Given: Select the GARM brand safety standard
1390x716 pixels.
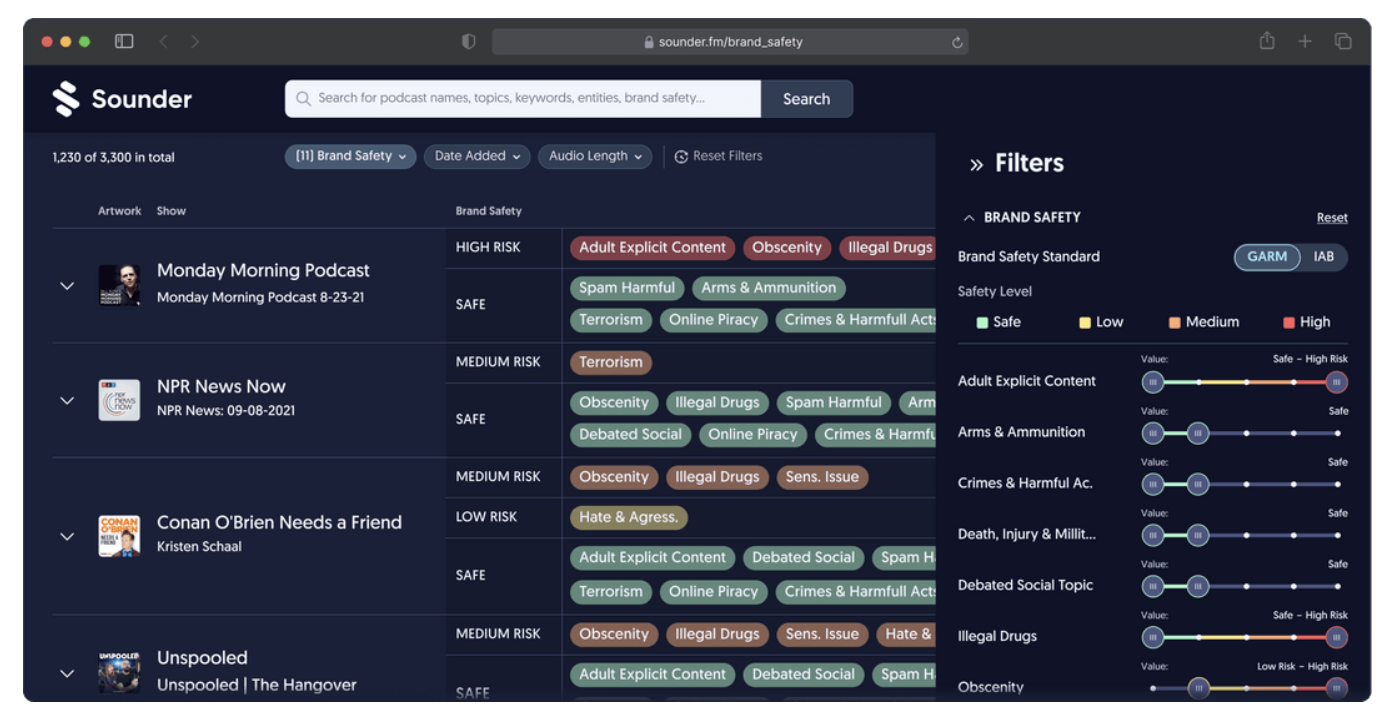Looking at the screenshot, I should 1267,257.
